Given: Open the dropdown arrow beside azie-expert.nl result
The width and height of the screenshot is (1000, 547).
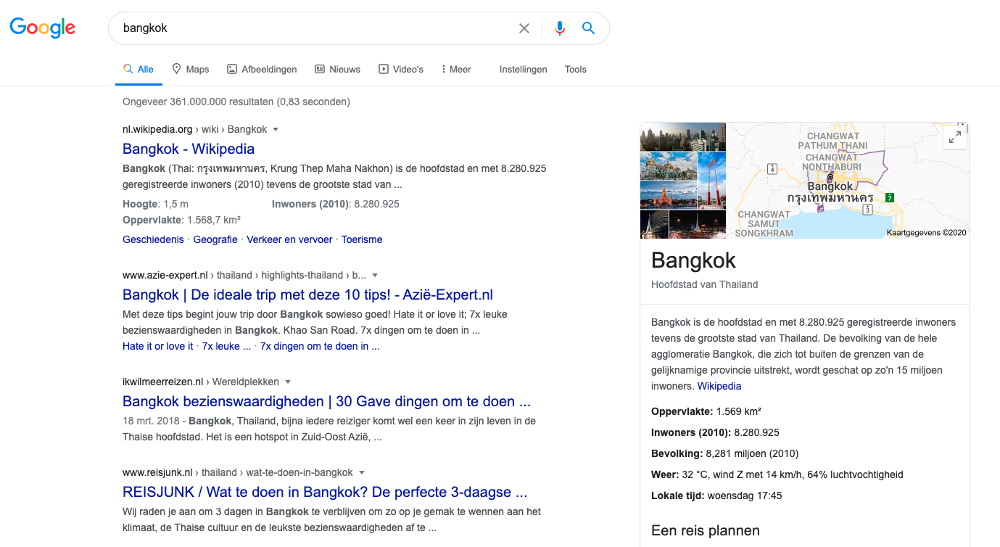Looking at the screenshot, I should 375,275.
